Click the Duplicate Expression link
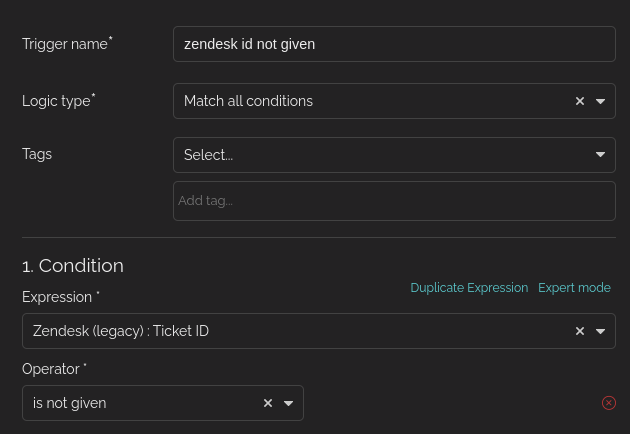 469,288
